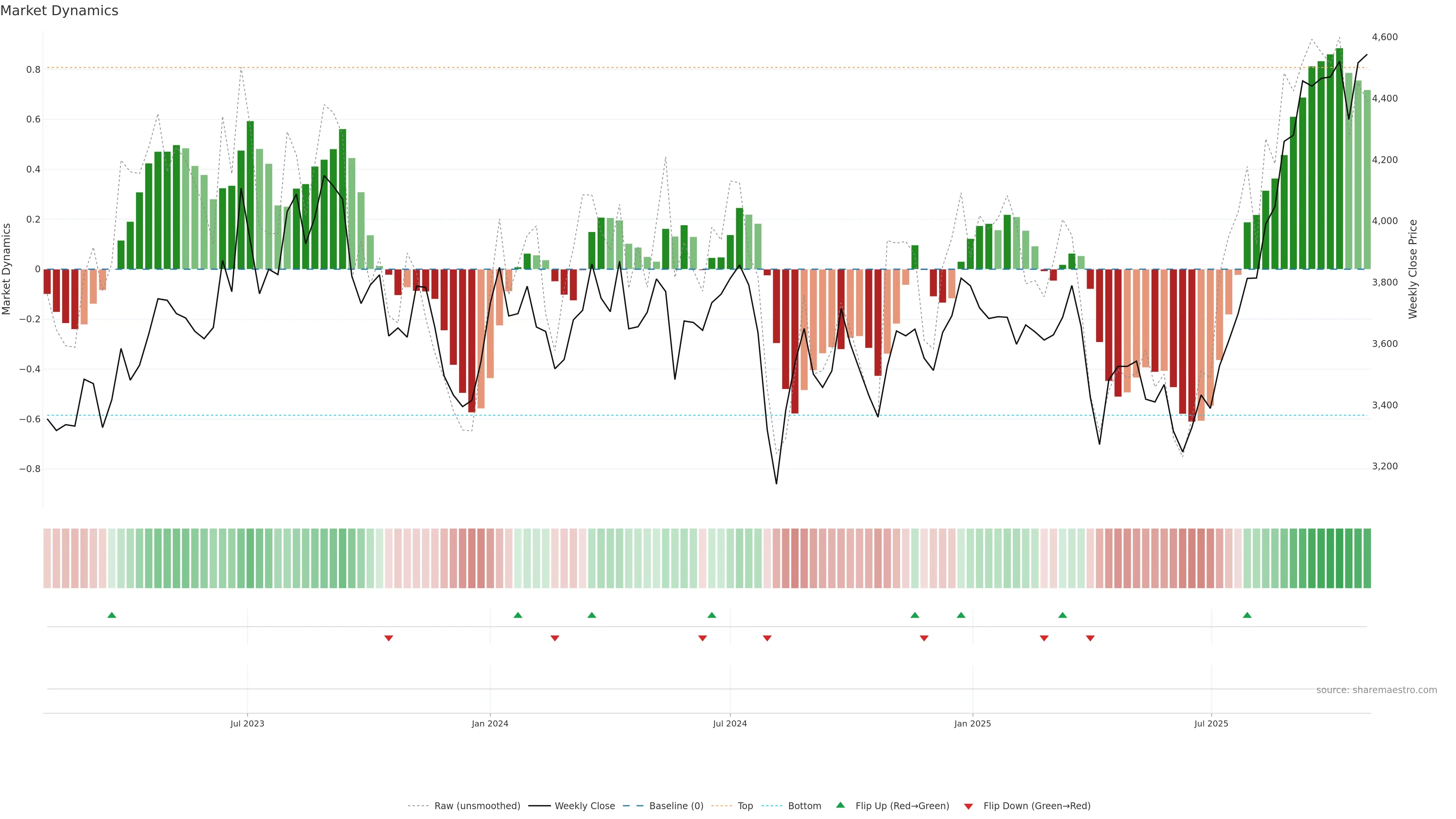
Task: Select the Flip Up marker just after Jan 2024
Action: [518, 615]
